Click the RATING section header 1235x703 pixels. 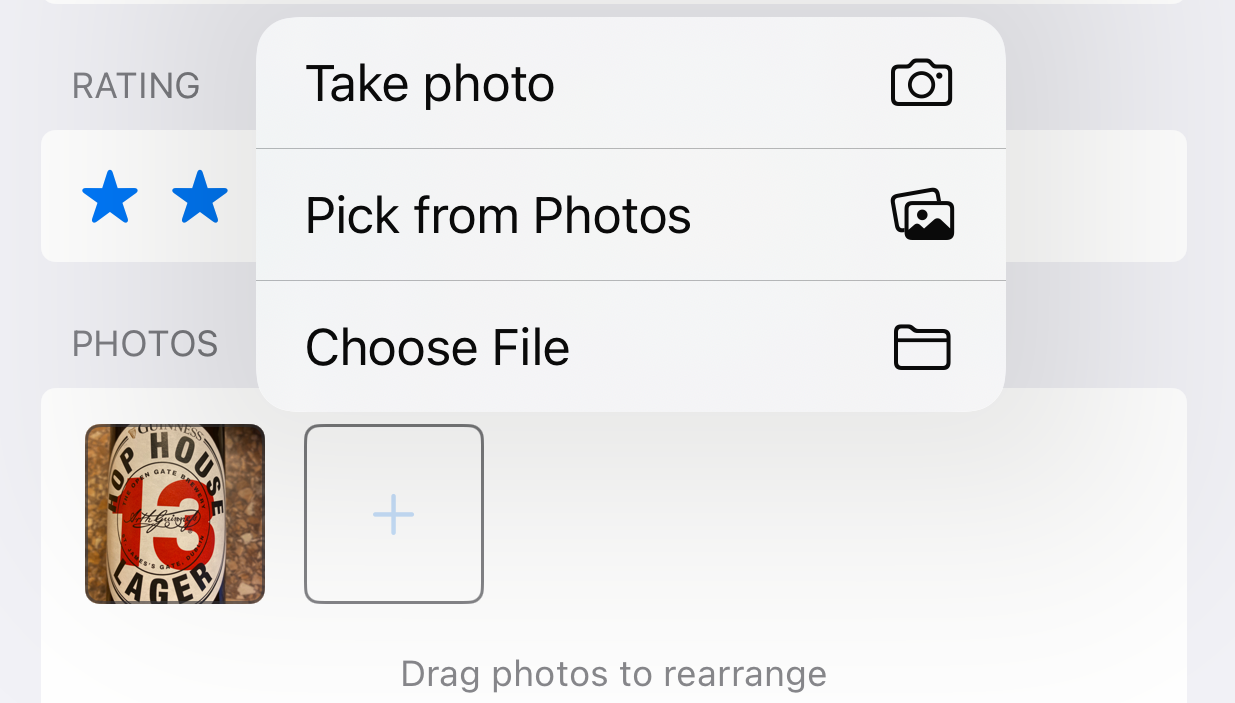point(136,86)
